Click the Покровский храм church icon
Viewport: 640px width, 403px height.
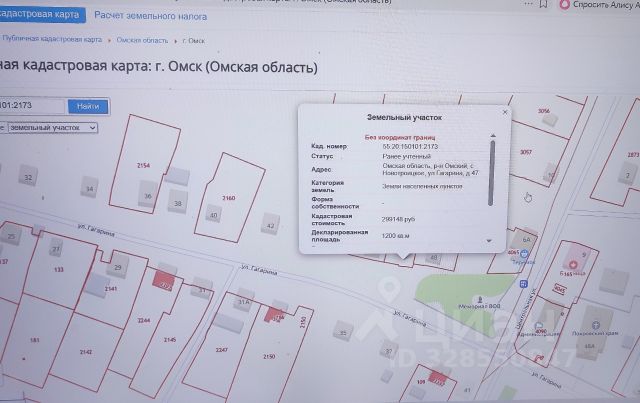click(596, 325)
